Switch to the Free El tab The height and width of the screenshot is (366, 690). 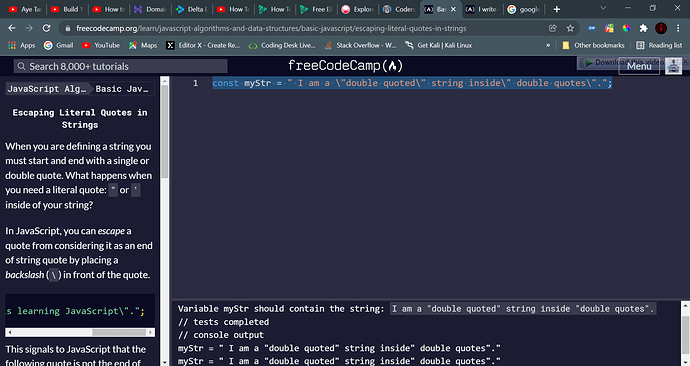tap(316, 9)
